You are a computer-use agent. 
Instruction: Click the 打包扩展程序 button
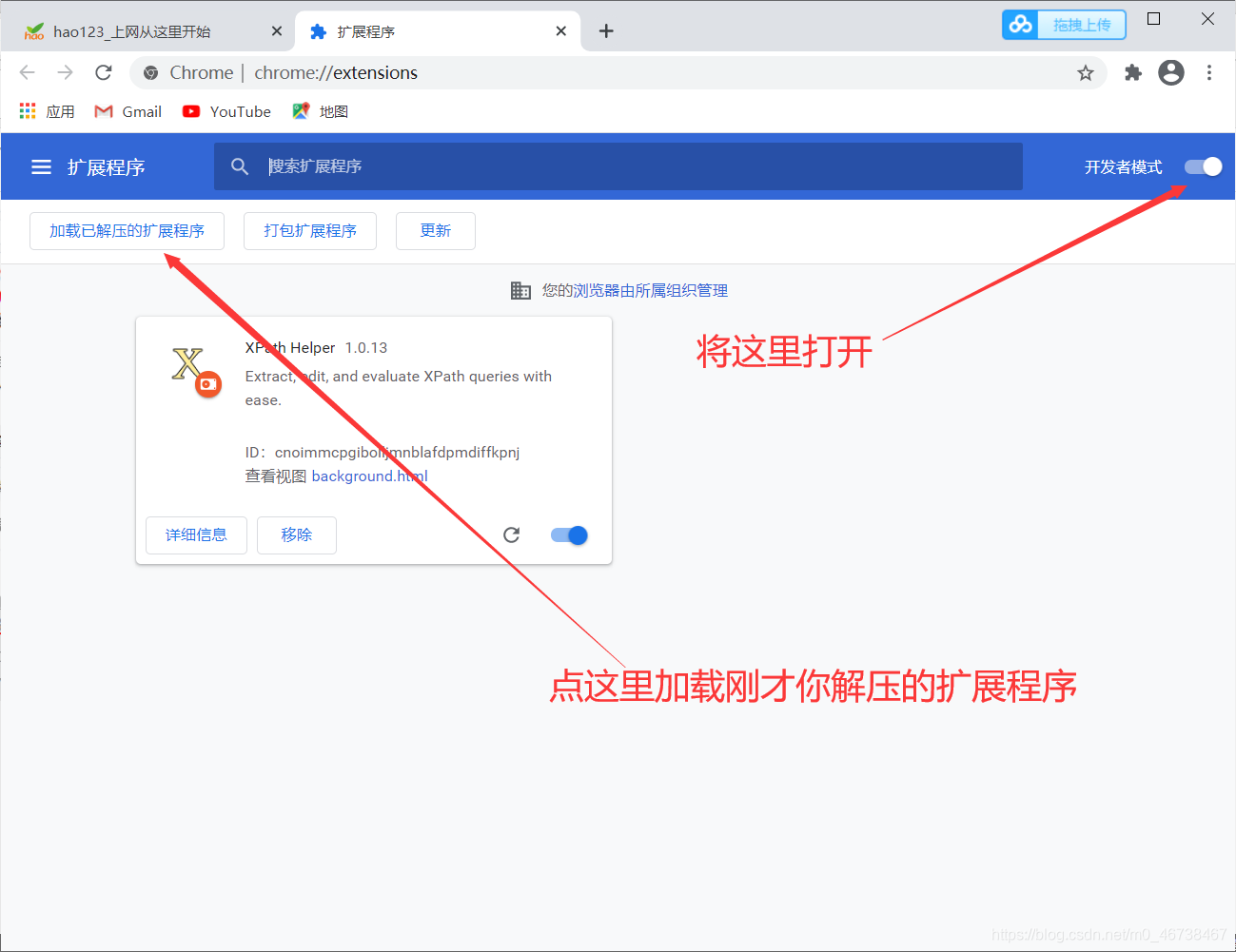[x=309, y=230]
